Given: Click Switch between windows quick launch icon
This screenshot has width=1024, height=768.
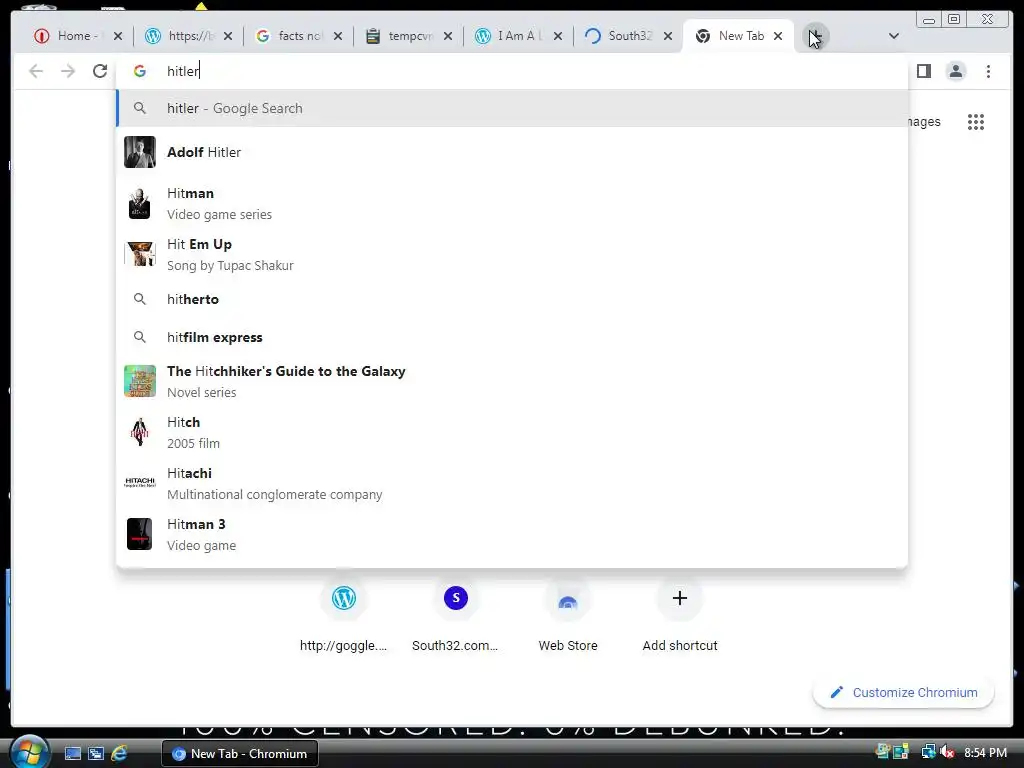Looking at the screenshot, I should pos(96,754).
